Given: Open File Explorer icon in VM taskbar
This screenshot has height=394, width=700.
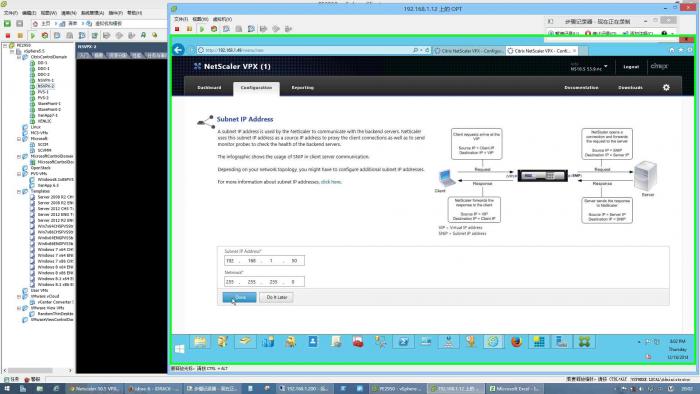Looking at the screenshot, I should 200,342.
